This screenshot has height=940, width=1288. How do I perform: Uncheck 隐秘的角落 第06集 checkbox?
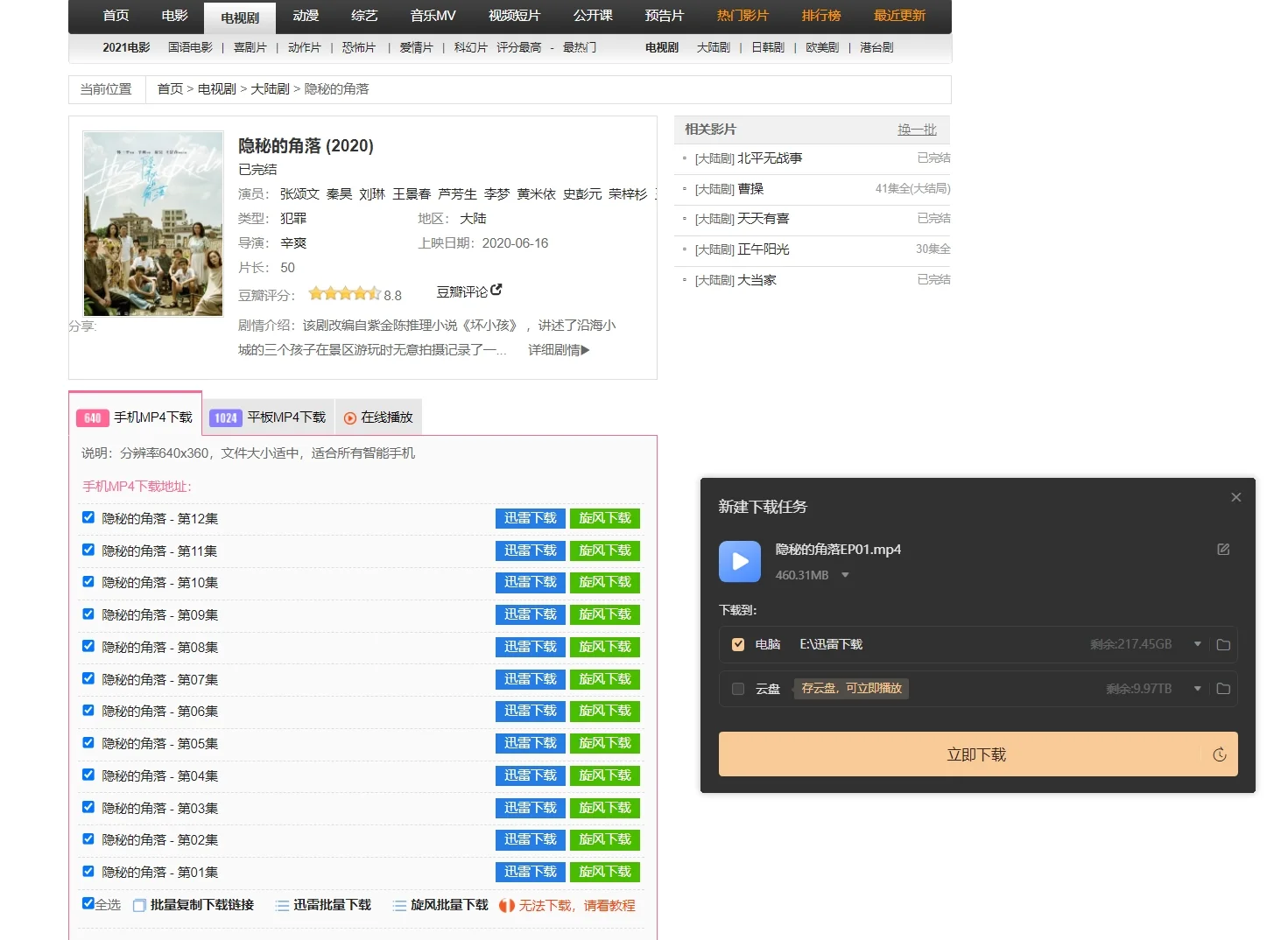(x=88, y=710)
